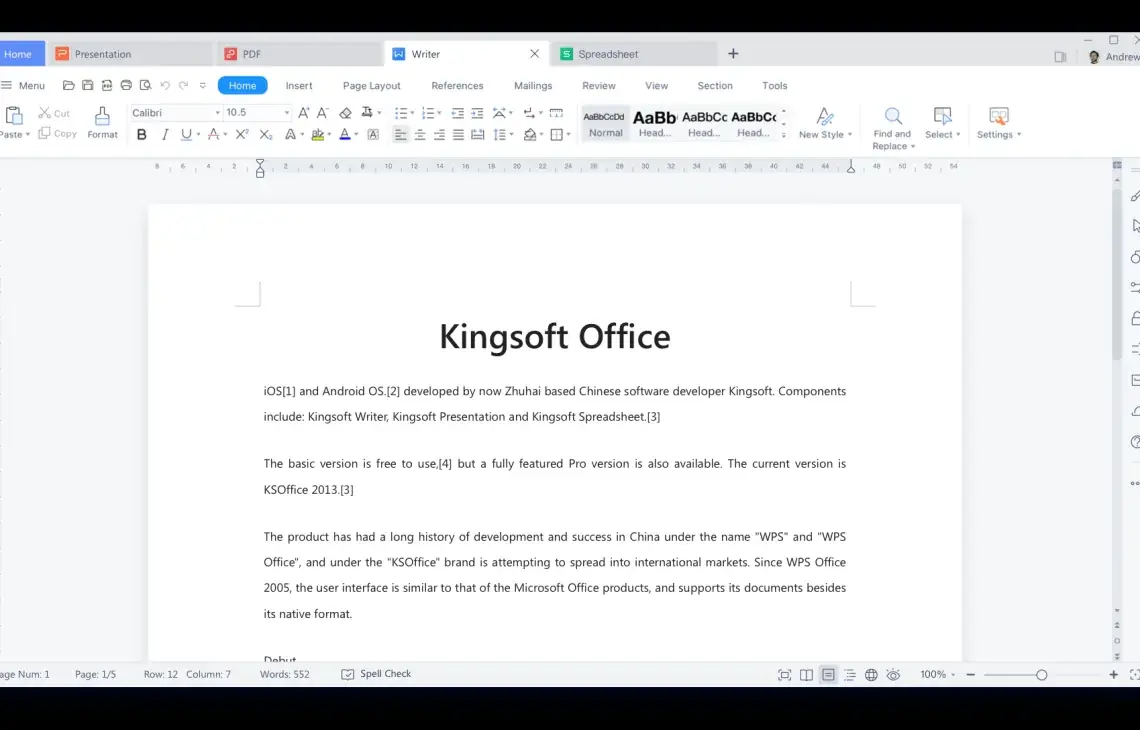Click the Words: 552 status entry
The width and height of the screenshot is (1140, 730).
[284, 674]
